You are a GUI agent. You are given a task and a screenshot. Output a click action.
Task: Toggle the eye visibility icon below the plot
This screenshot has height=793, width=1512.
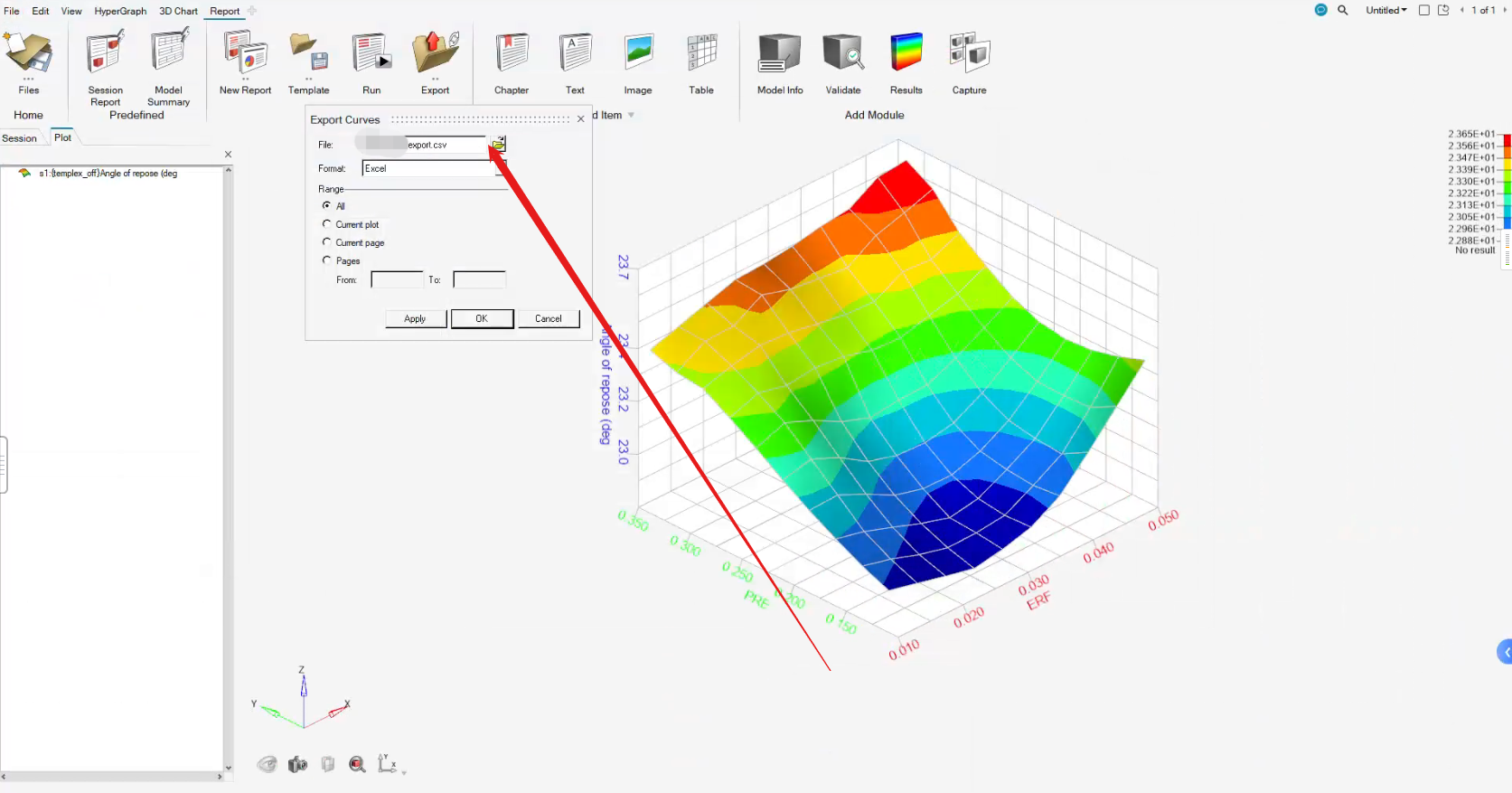pos(267,765)
